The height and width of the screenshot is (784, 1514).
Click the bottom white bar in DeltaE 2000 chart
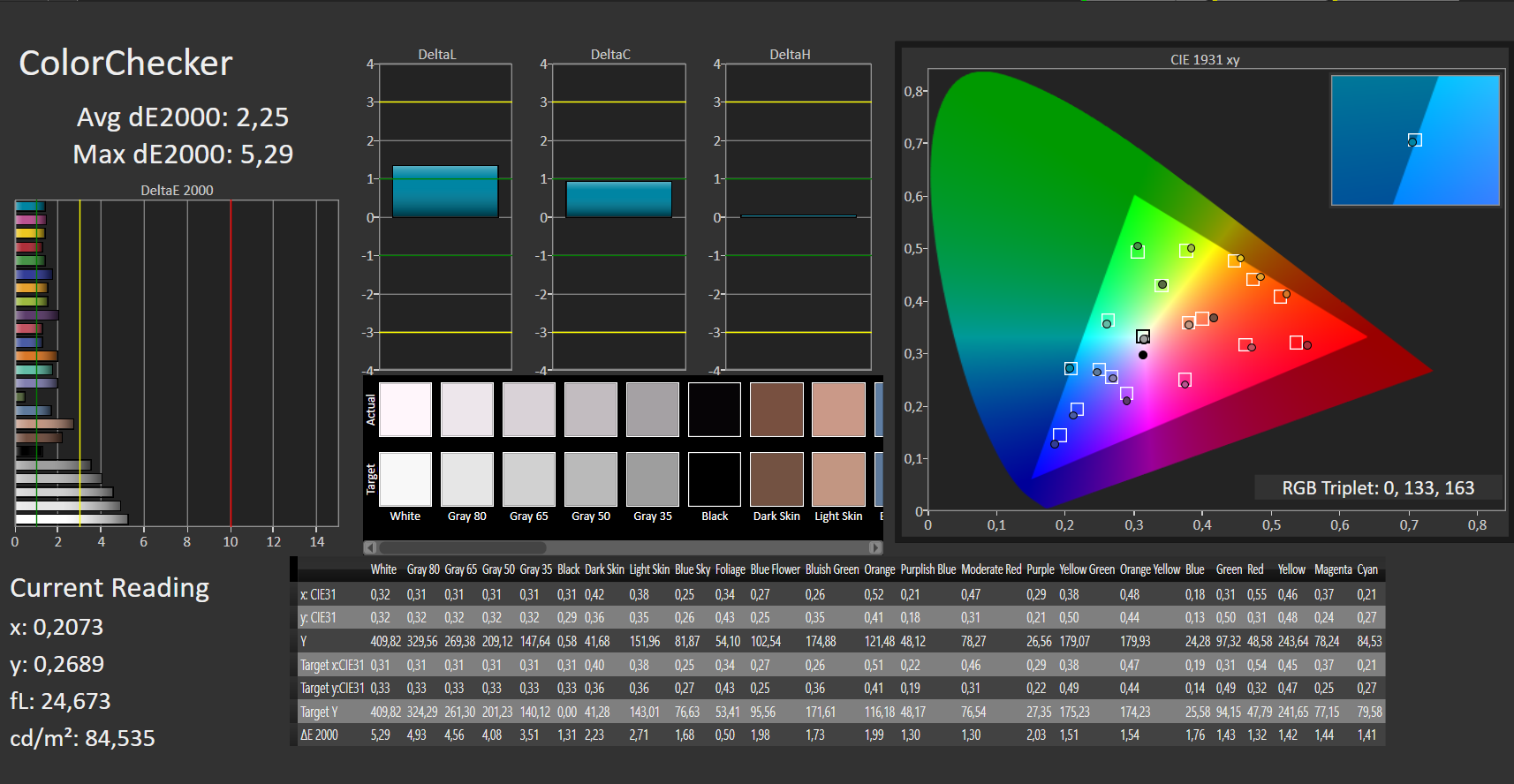(72, 519)
